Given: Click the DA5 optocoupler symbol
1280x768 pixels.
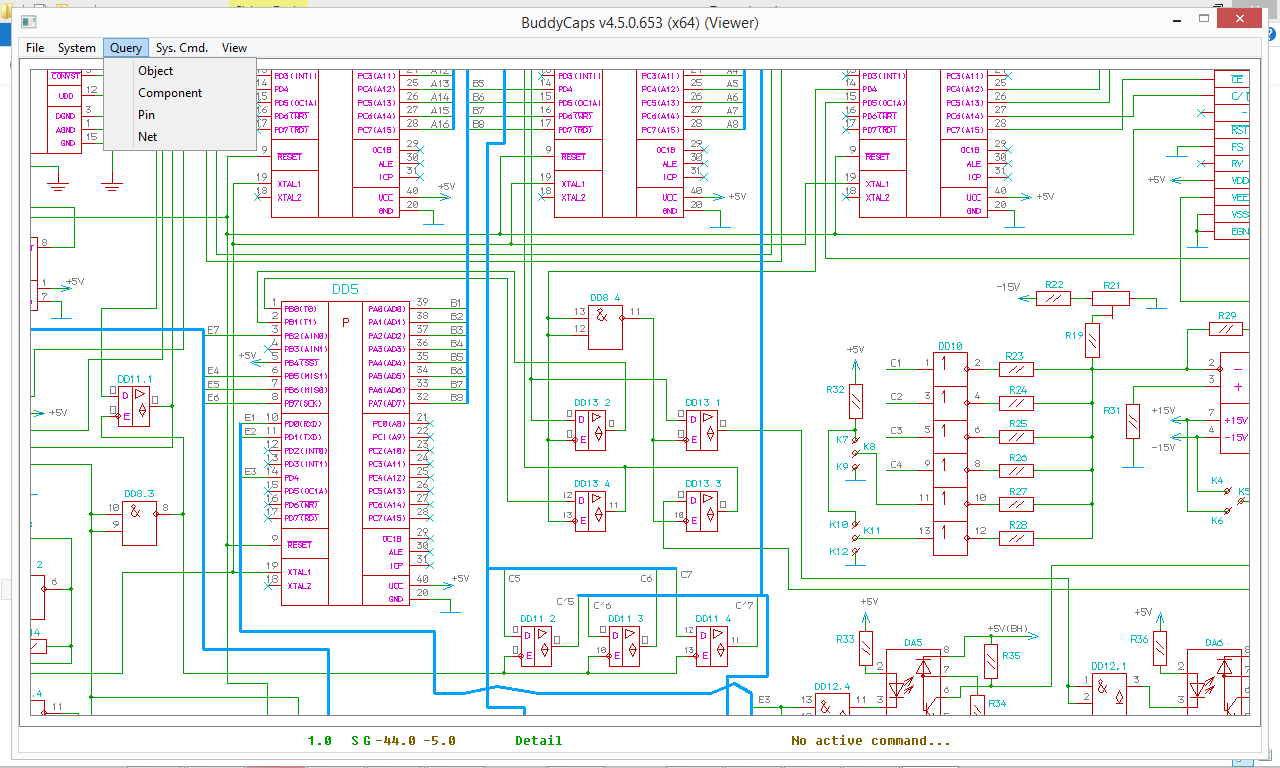Looking at the screenshot, I should pyautogui.click(x=914, y=680).
